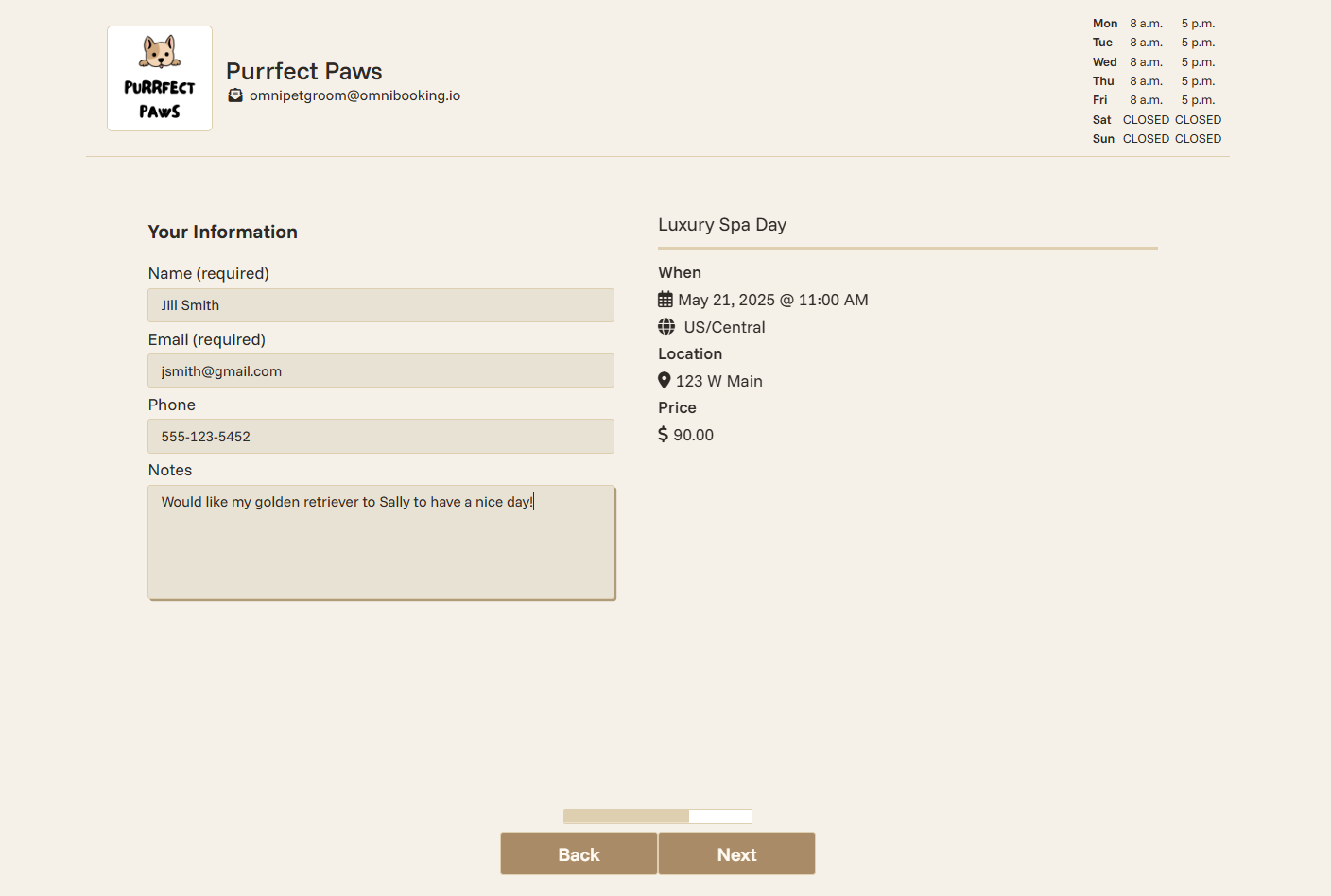Open the omnipetgroom@omnibooking.io email link

tap(354, 95)
